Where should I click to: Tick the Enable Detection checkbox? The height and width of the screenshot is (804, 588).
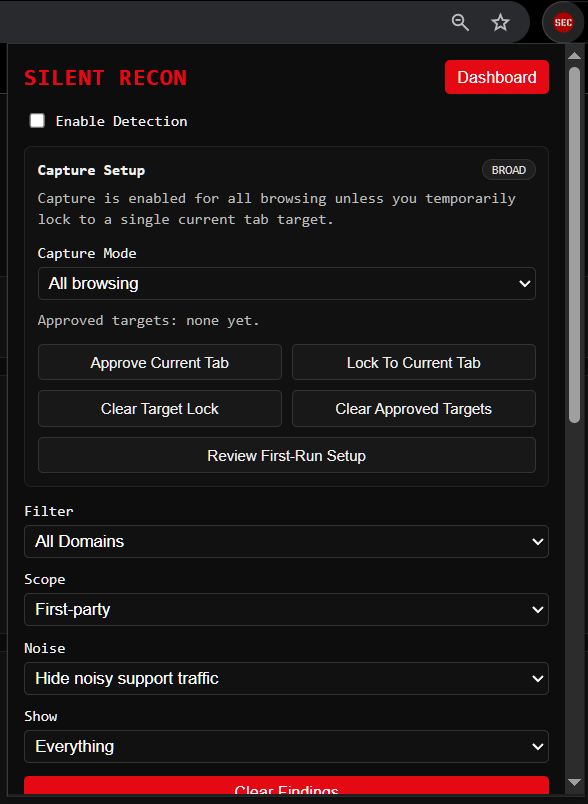(37, 121)
